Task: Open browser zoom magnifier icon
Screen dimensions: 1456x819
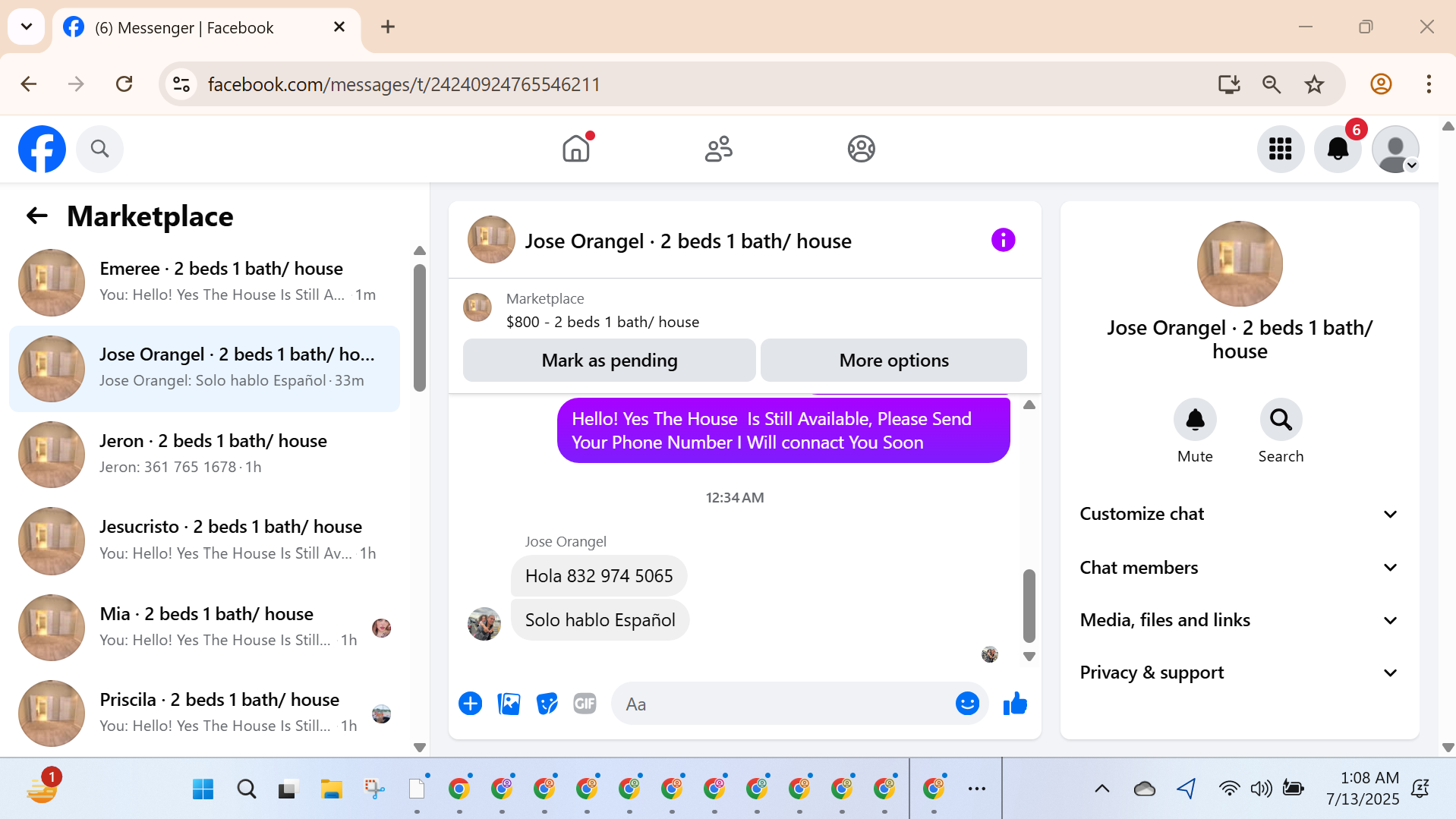Action: [1272, 84]
